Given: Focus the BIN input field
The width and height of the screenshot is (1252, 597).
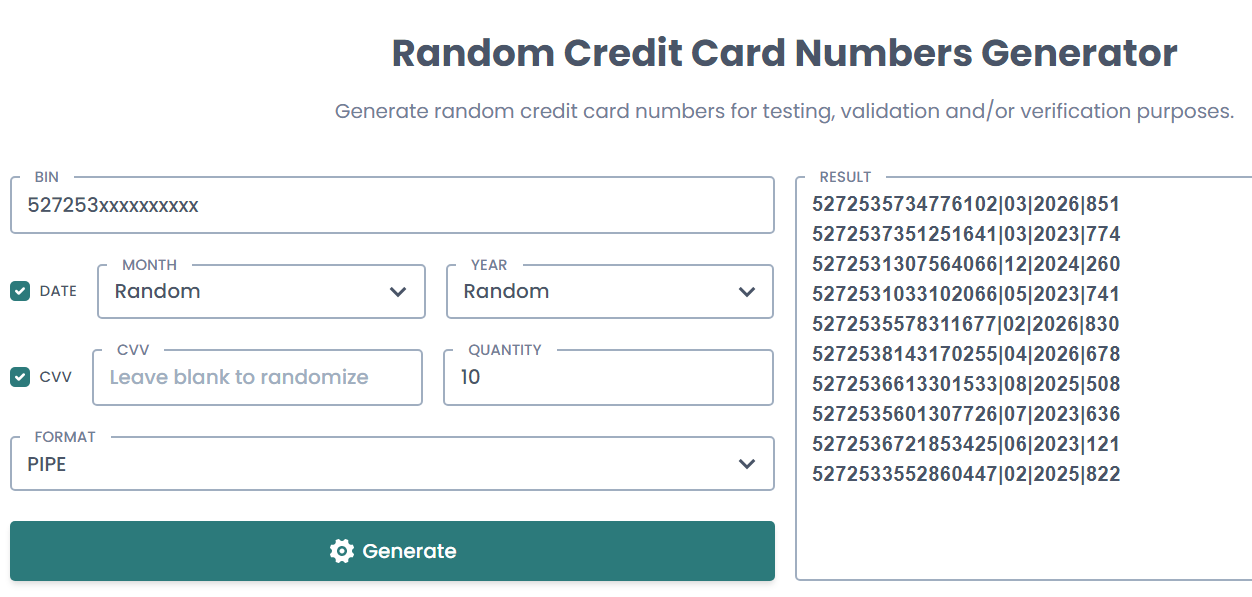Looking at the screenshot, I should click(392, 206).
